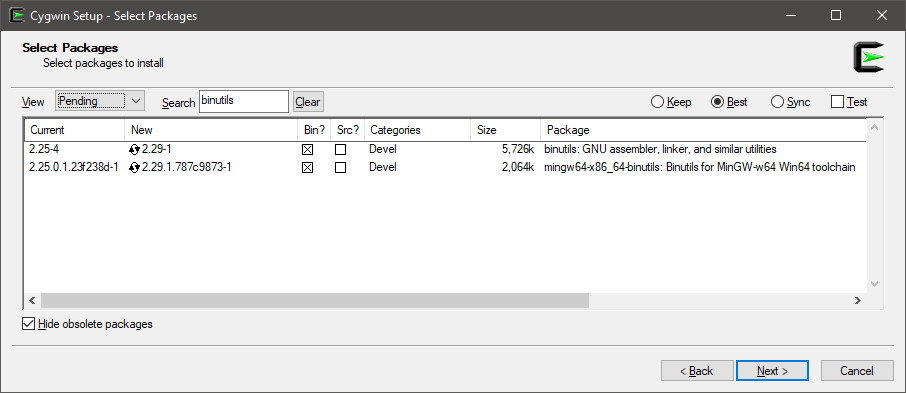Select the Keep radio button

657,102
